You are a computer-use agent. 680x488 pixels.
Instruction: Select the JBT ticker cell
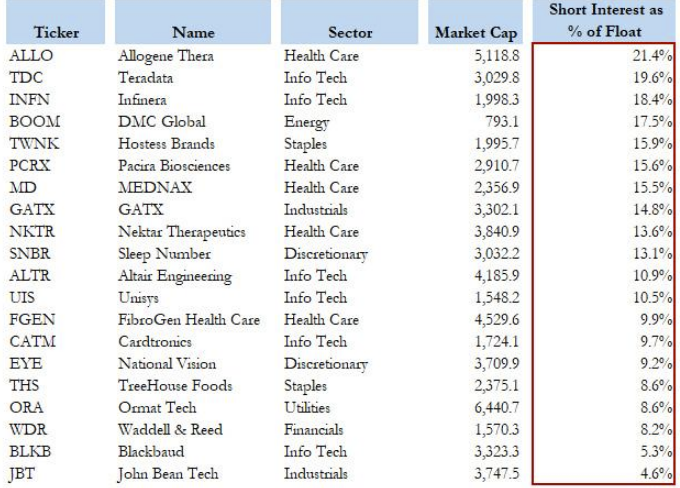24,474
